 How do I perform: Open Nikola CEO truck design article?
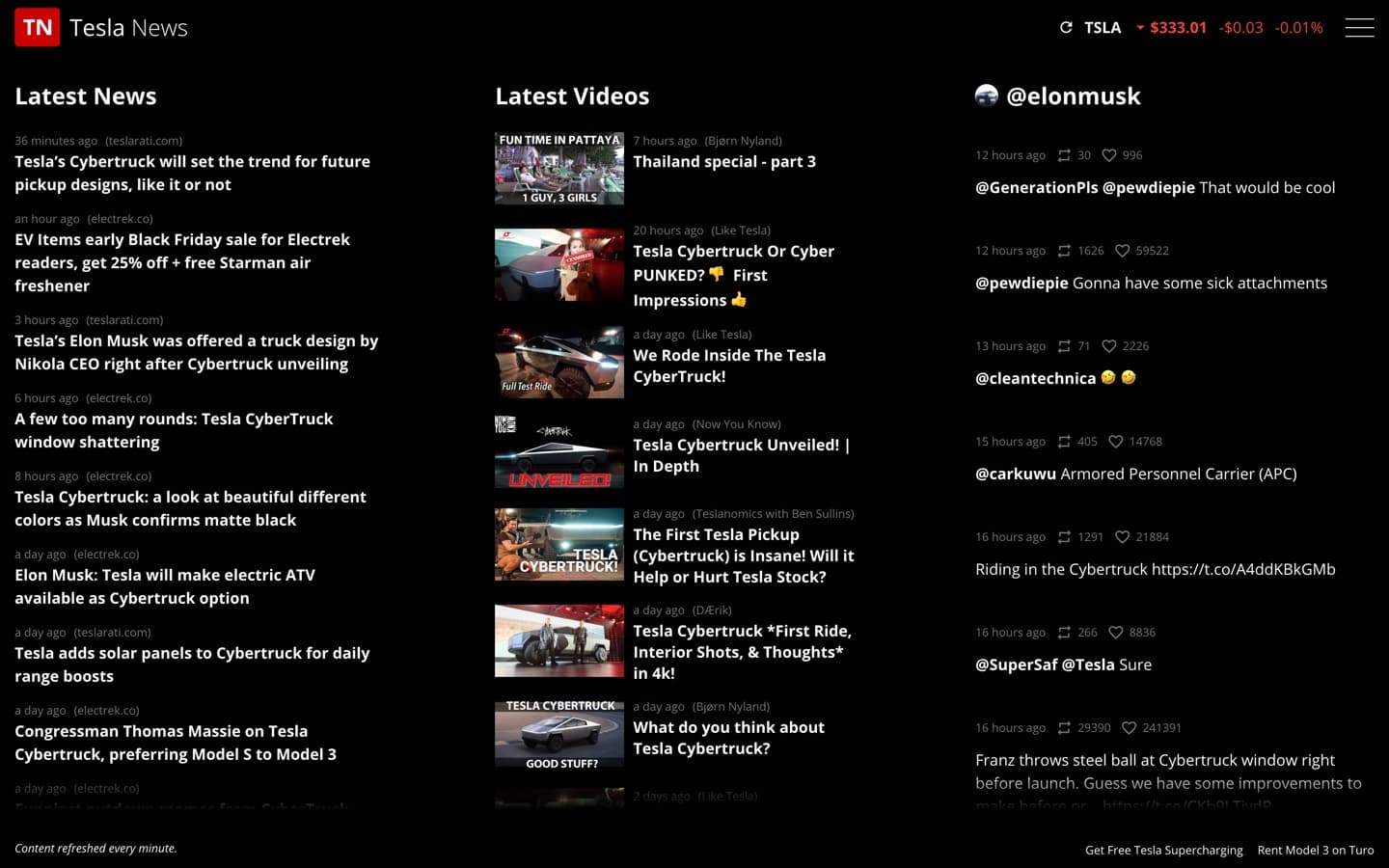[x=196, y=352]
